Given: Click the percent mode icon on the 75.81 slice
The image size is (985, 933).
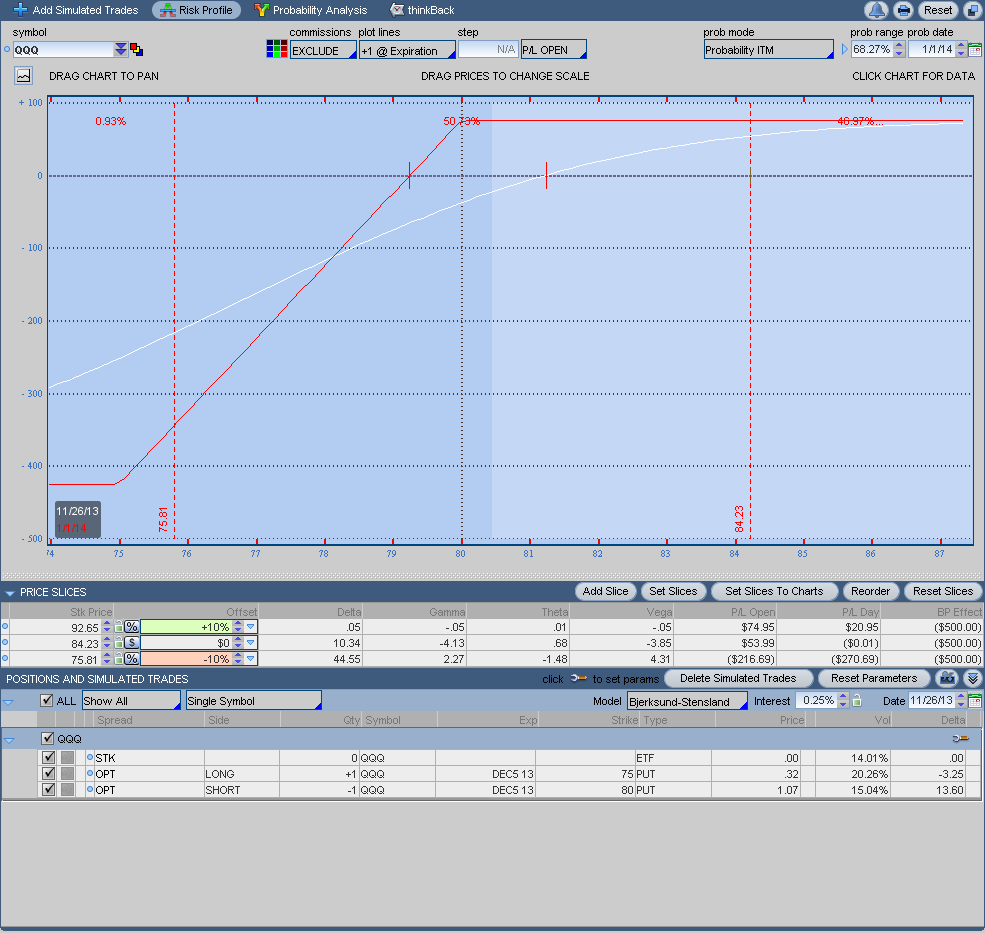Looking at the screenshot, I should 131,658.
